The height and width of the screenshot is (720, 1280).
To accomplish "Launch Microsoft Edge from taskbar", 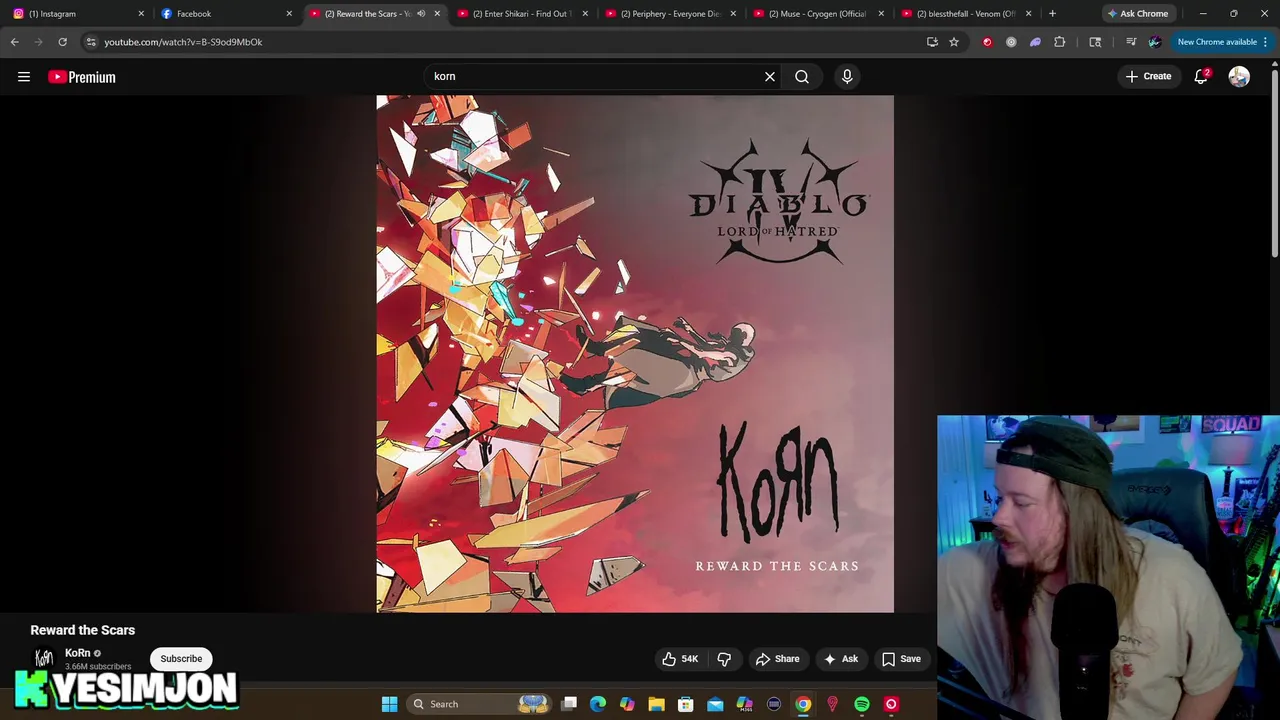I will [598, 704].
